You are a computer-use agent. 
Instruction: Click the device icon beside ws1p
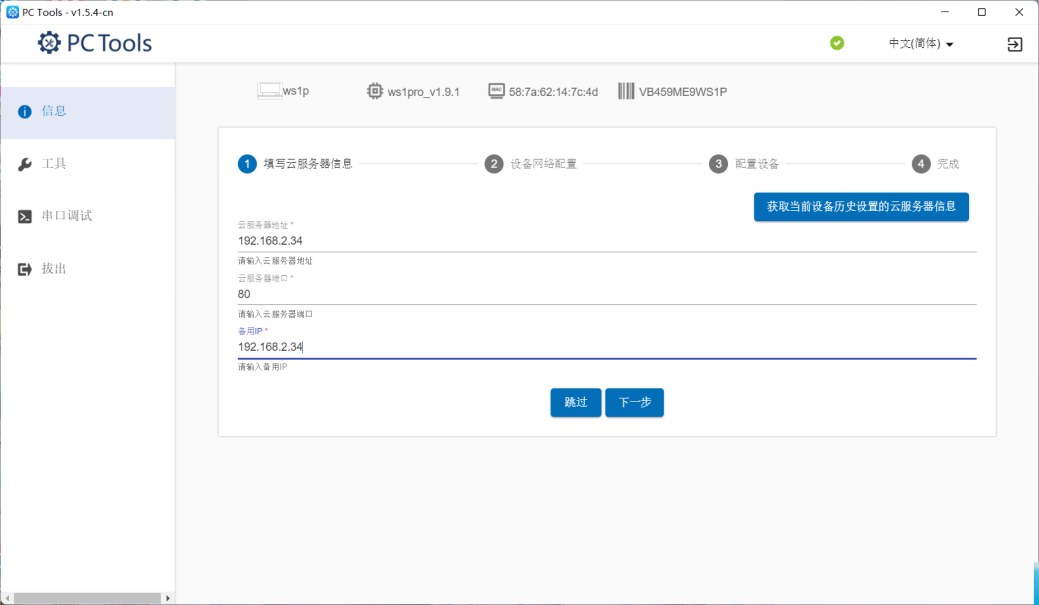(x=269, y=91)
